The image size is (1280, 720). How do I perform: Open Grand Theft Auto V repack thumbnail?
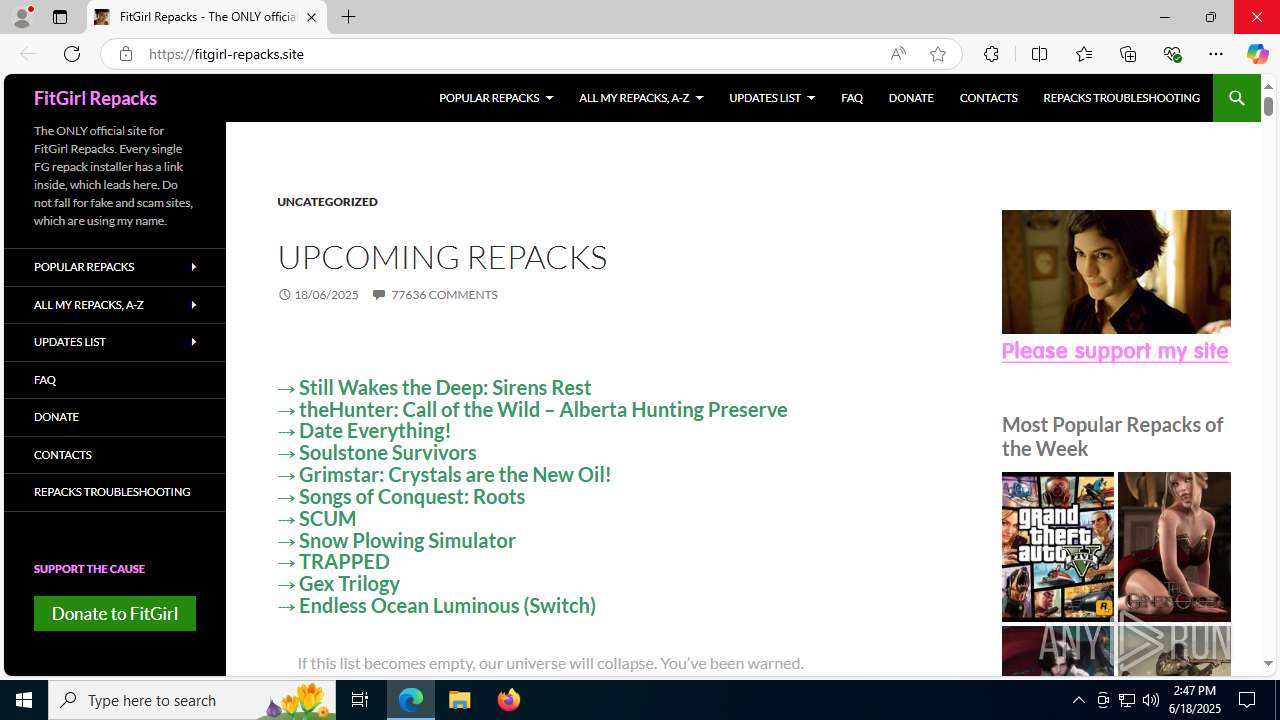click(1058, 547)
